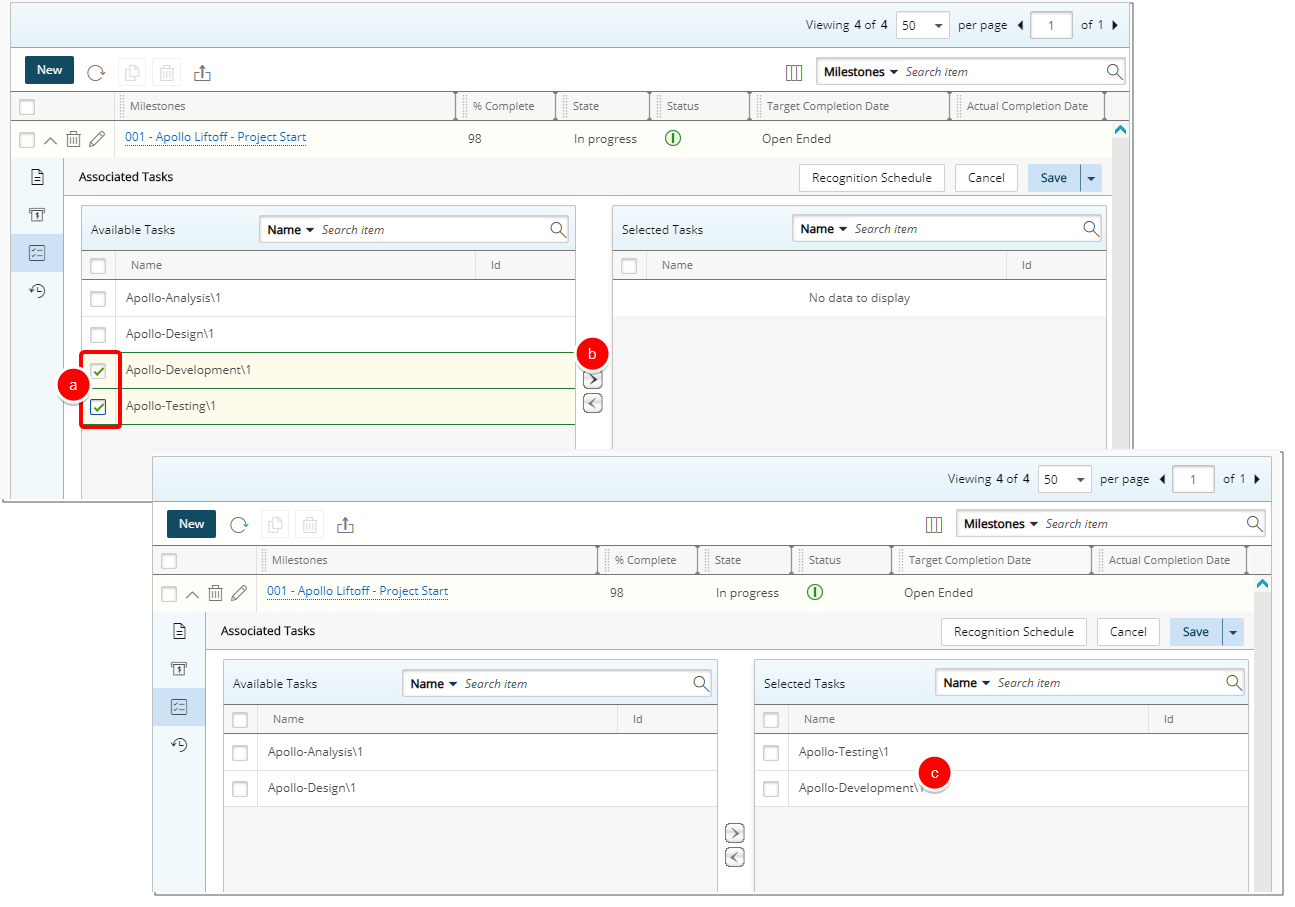Click the move-right arrow between task lists in the back window
The image size is (1295, 907).
[x=592, y=380]
